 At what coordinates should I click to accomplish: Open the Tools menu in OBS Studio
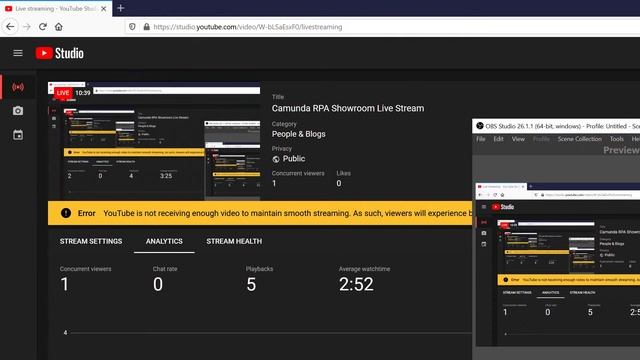pos(617,139)
